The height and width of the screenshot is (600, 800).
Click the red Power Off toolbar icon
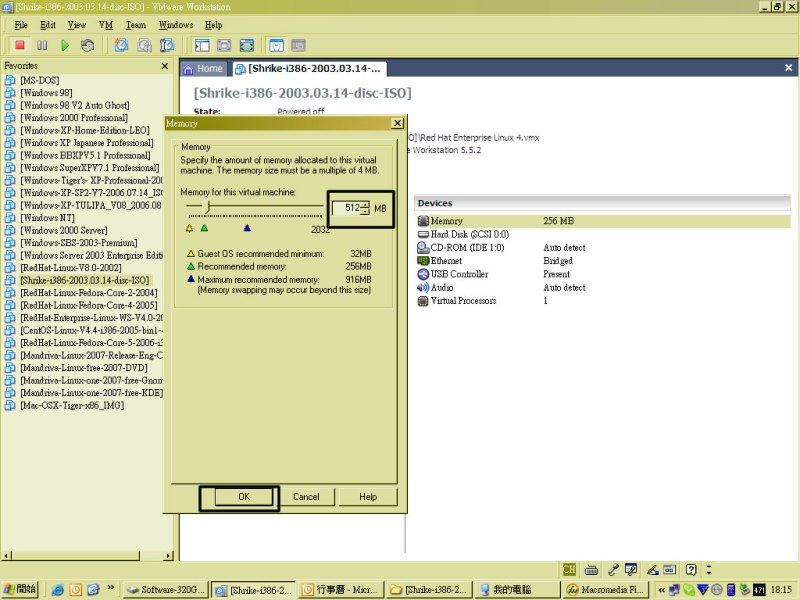20,45
